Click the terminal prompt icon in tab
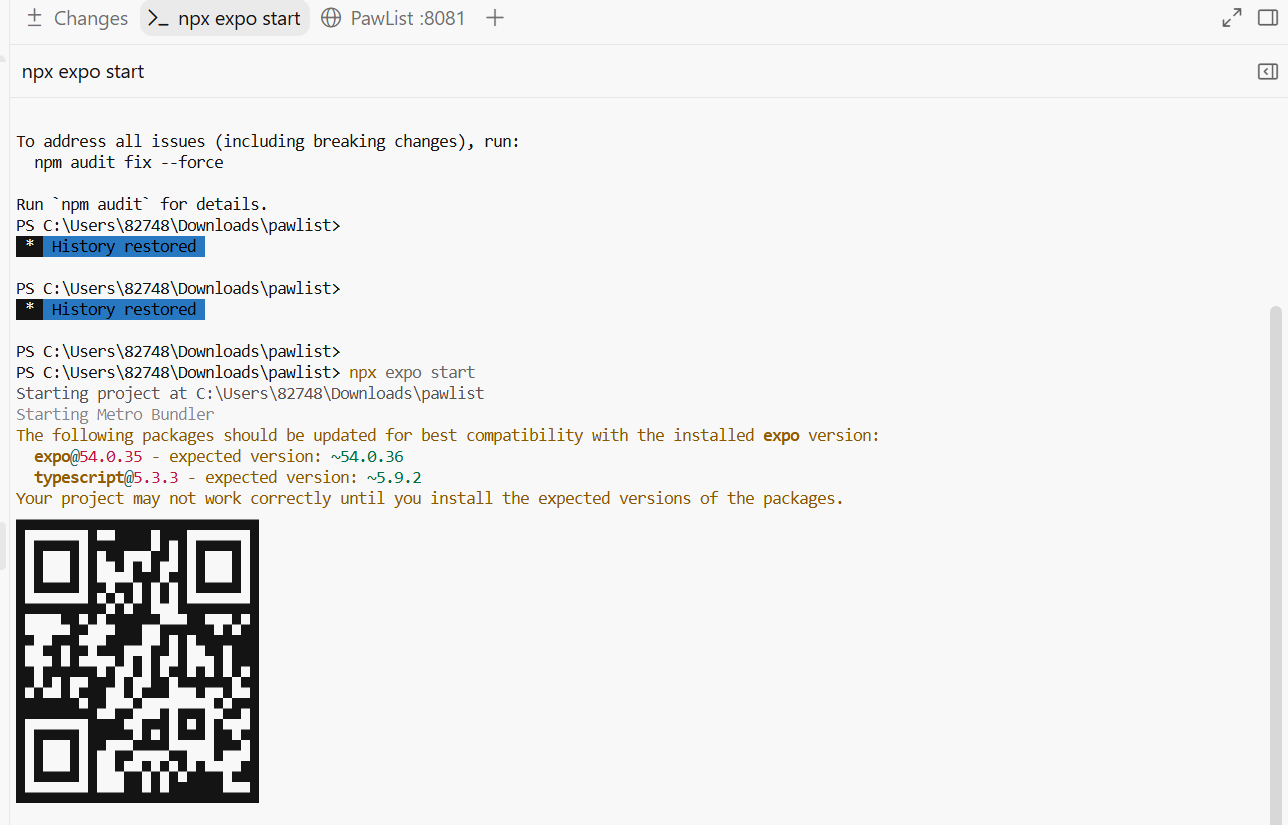The height and width of the screenshot is (825, 1288). [x=158, y=18]
